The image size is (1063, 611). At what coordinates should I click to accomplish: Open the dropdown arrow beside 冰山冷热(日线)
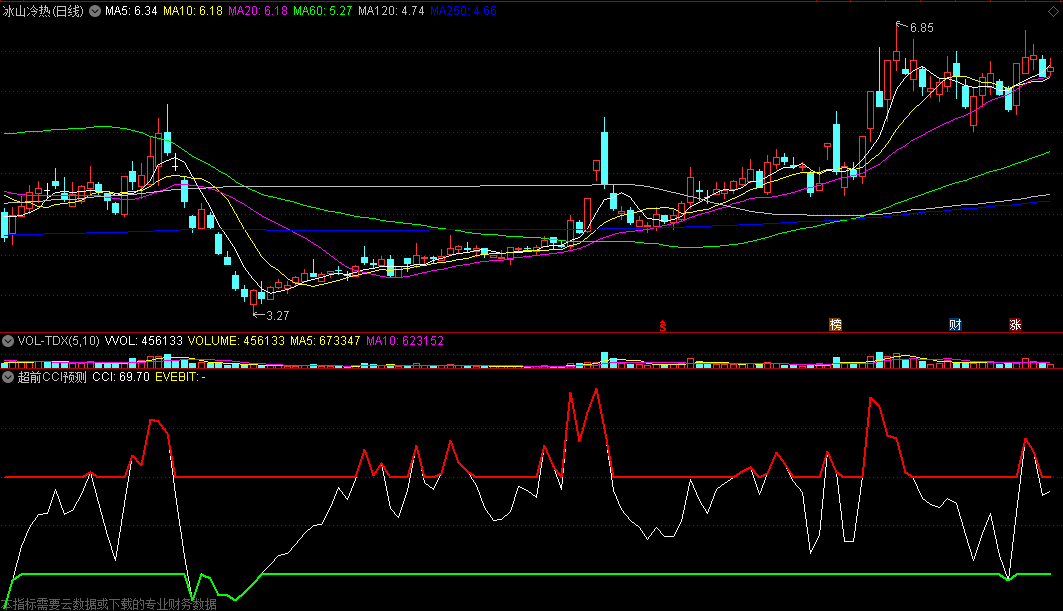(95, 11)
